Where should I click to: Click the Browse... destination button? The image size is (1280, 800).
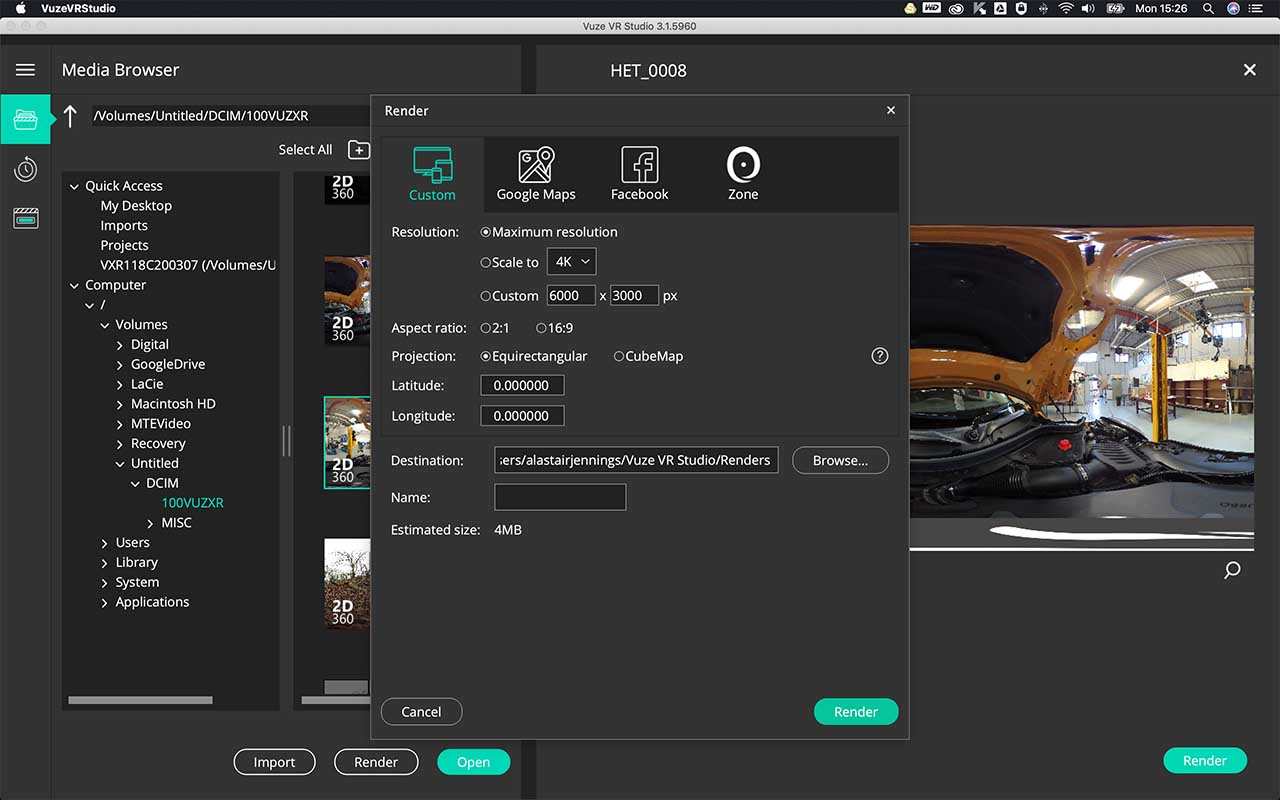pyautogui.click(x=840, y=460)
